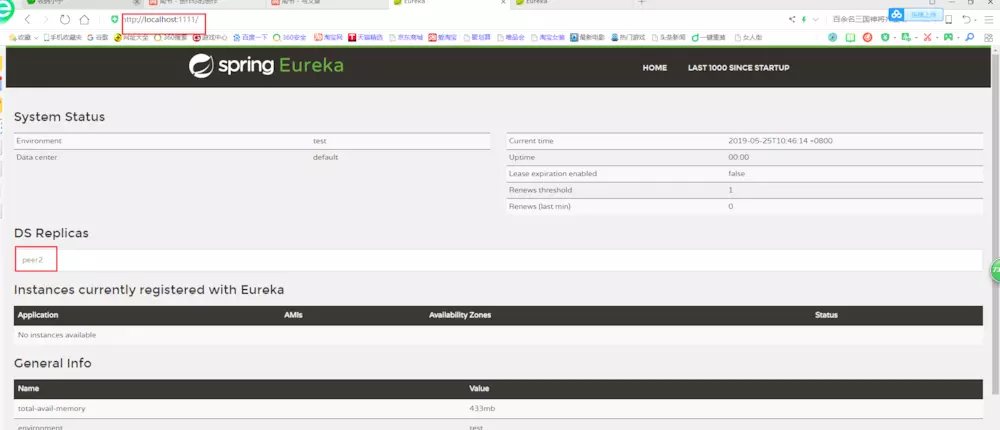The image size is (1000, 430).
Task: Click the Spring Eureka logo
Action: point(266,66)
